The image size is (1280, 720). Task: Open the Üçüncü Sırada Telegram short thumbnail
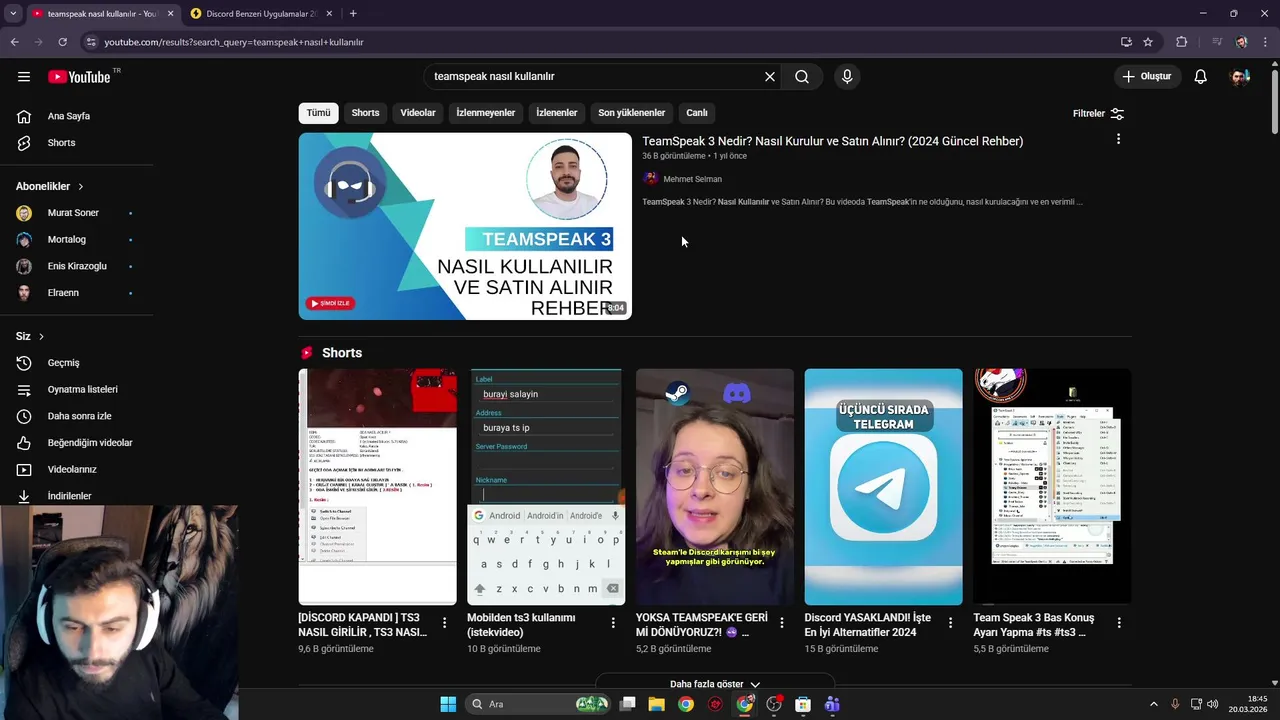click(883, 487)
